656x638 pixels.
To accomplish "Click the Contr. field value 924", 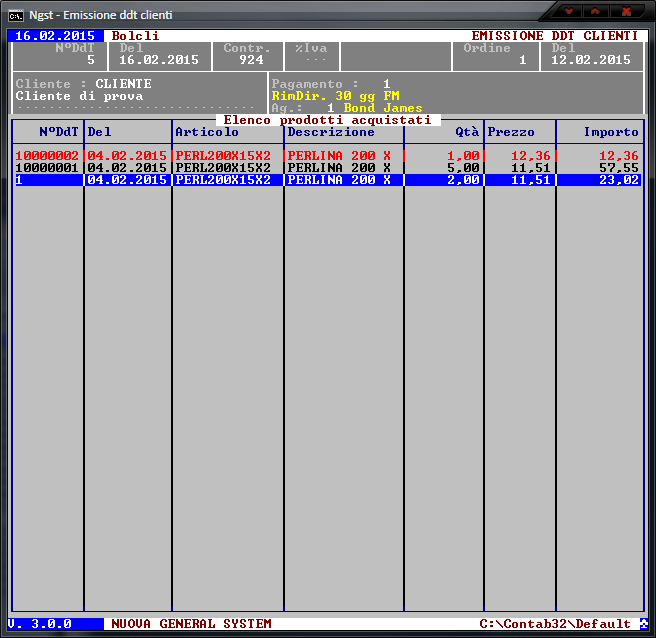I will [251, 60].
